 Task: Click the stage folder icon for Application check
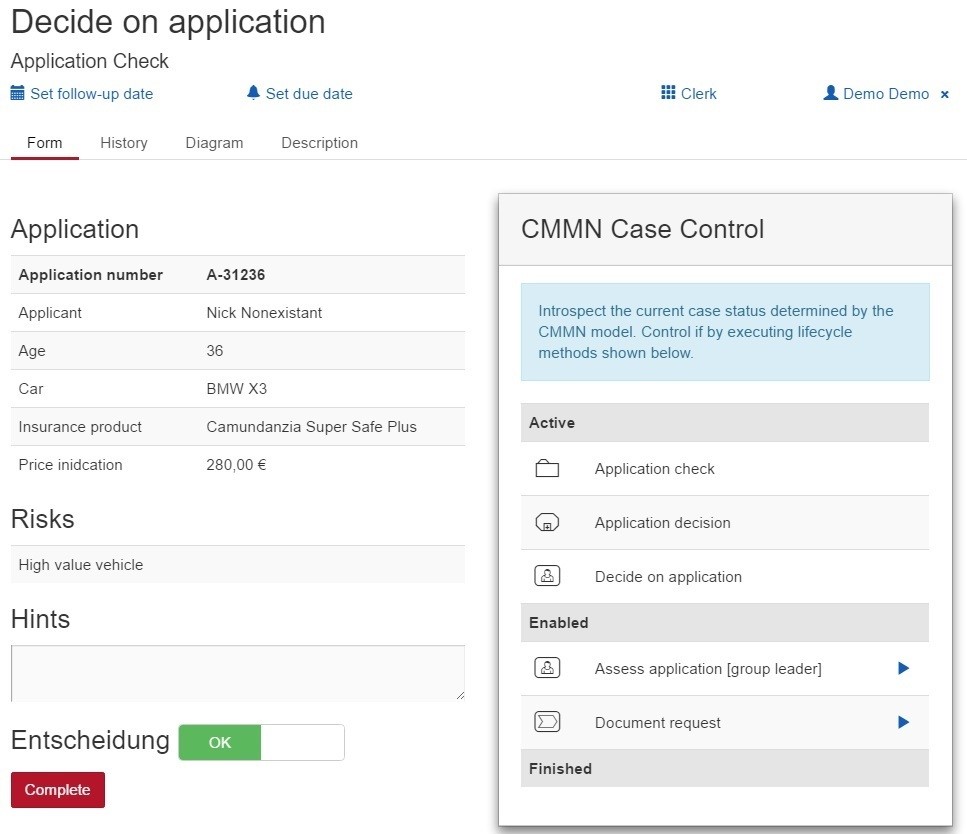pyautogui.click(x=547, y=469)
